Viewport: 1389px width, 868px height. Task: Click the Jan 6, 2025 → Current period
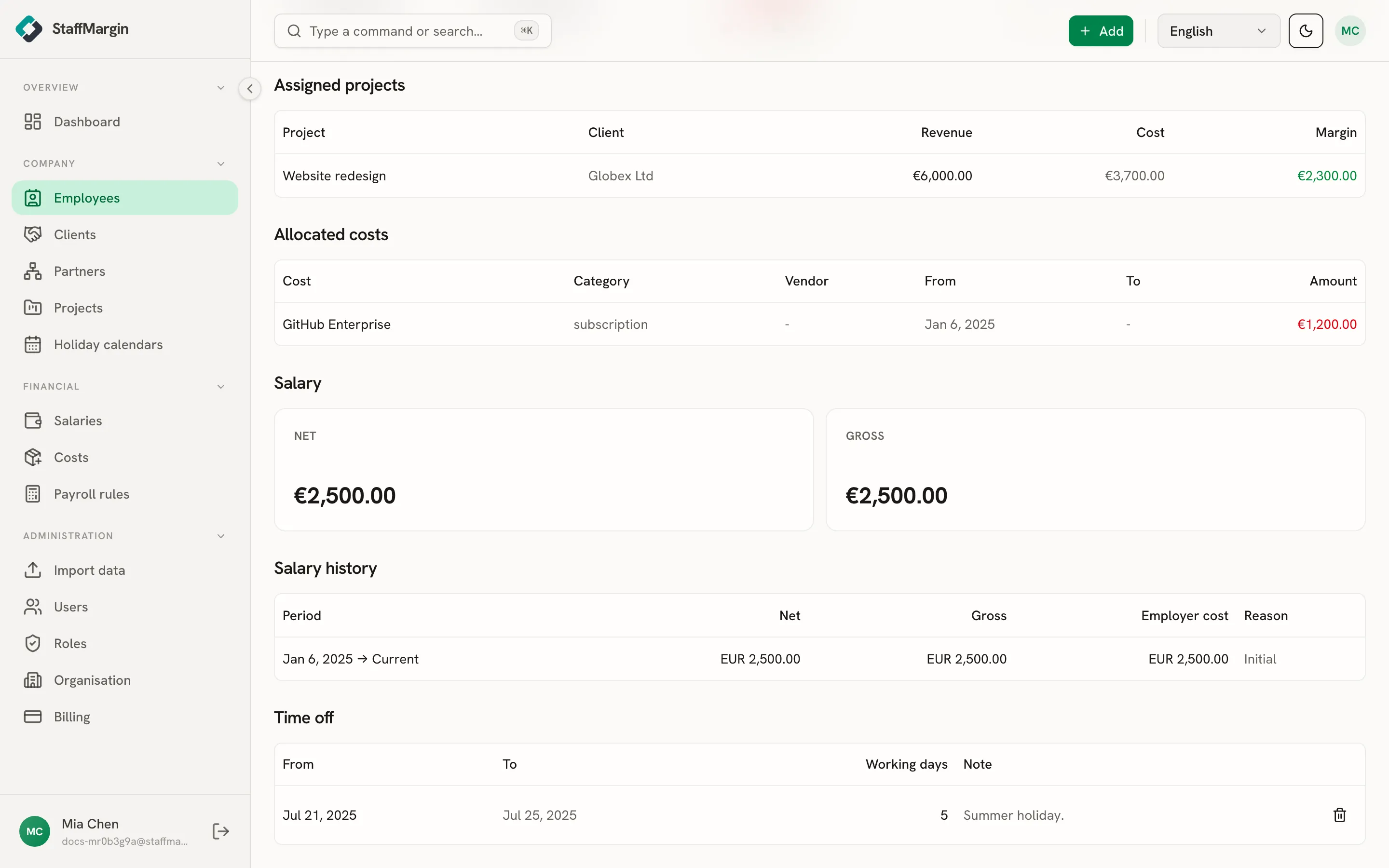coord(350,659)
